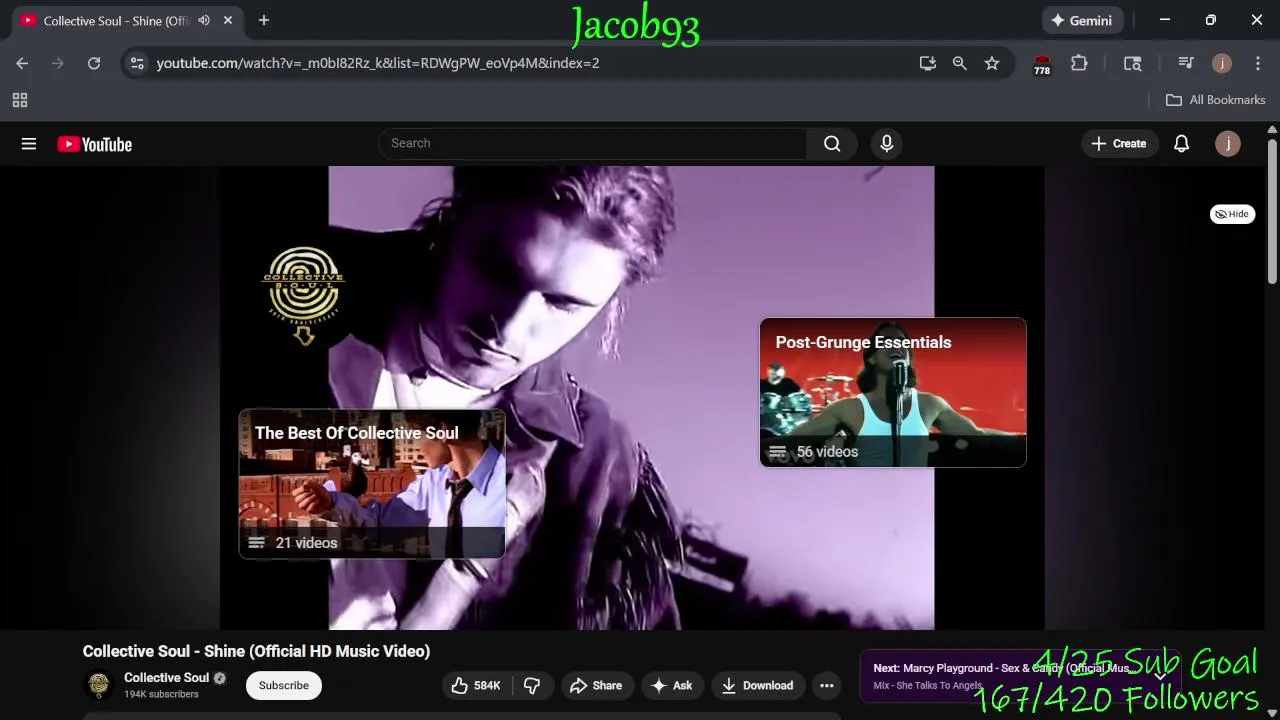Open the side panel search icon

tap(1133, 63)
